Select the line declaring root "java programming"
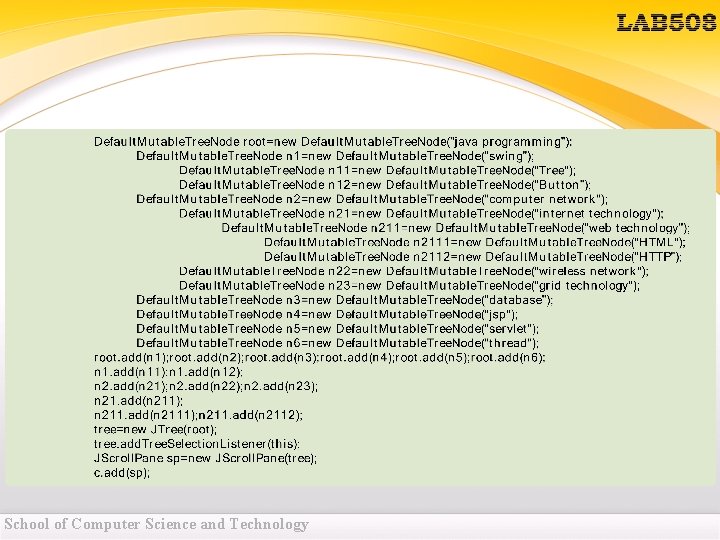The width and height of the screenshot is (720, 540). 333,141
